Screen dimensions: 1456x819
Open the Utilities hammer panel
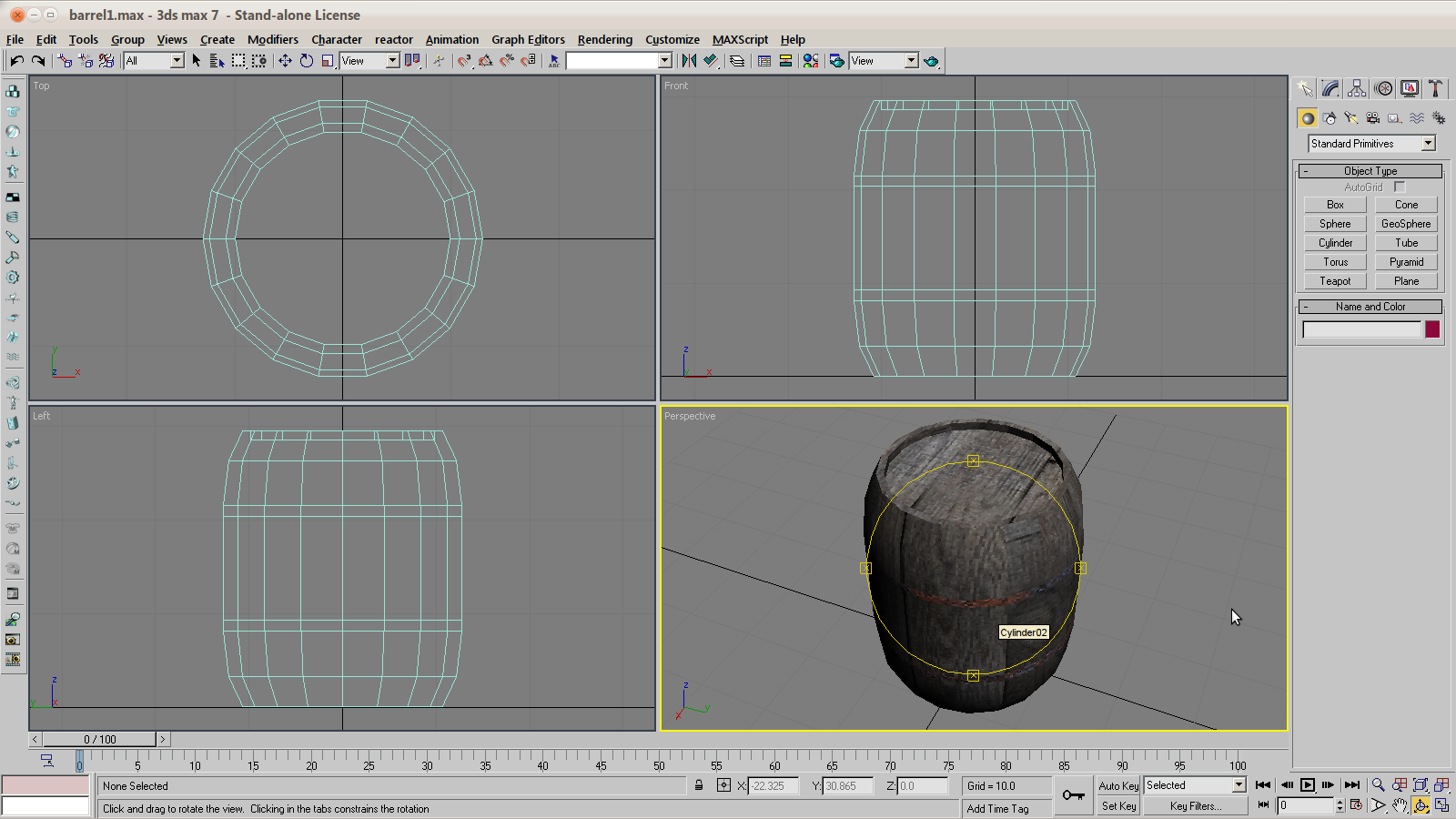[1435, 88]
